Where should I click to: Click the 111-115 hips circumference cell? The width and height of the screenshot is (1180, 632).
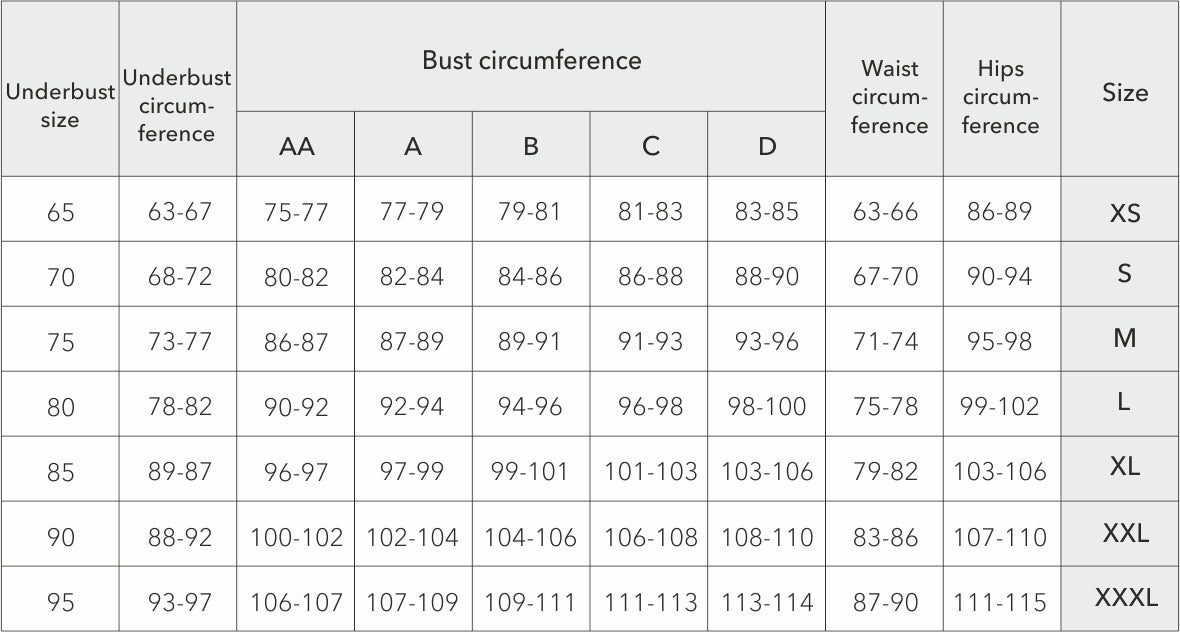click(x=1000, y=602)
